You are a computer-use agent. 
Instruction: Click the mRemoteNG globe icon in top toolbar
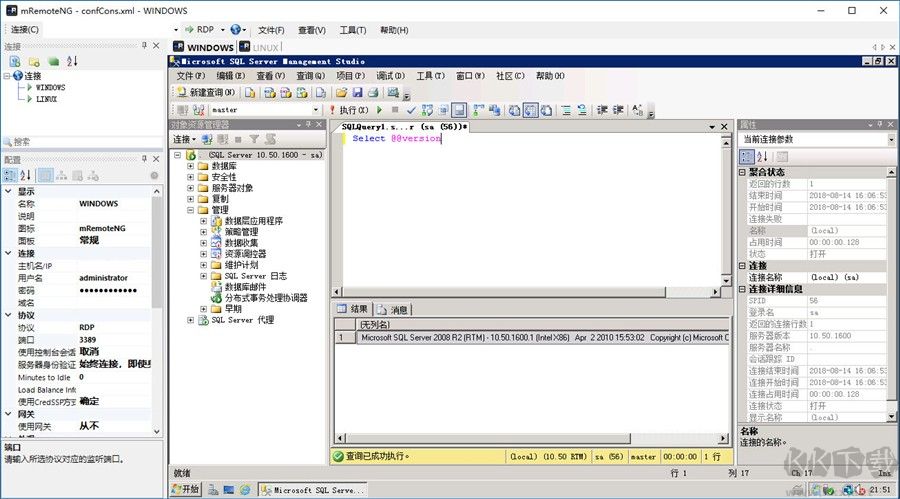point(236,30)
